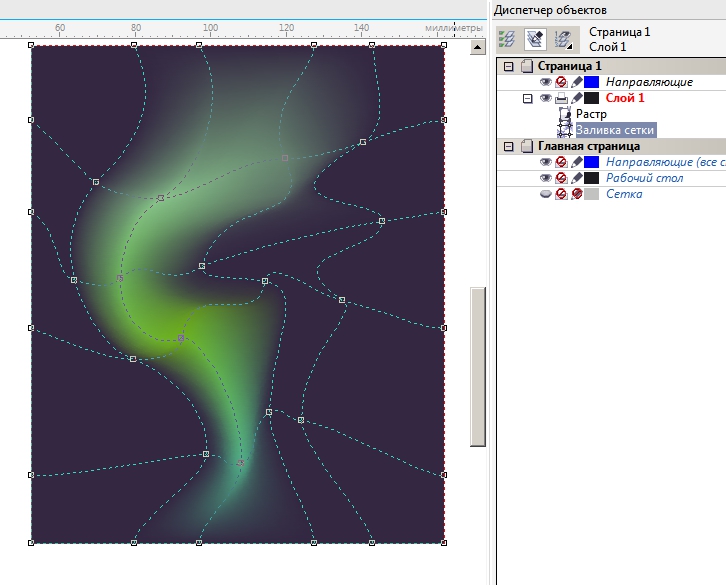Click the canvas vertical scrollbar up arrow
Image resolution: width=726 pixels, height=585 pixels.
(478, 47)
